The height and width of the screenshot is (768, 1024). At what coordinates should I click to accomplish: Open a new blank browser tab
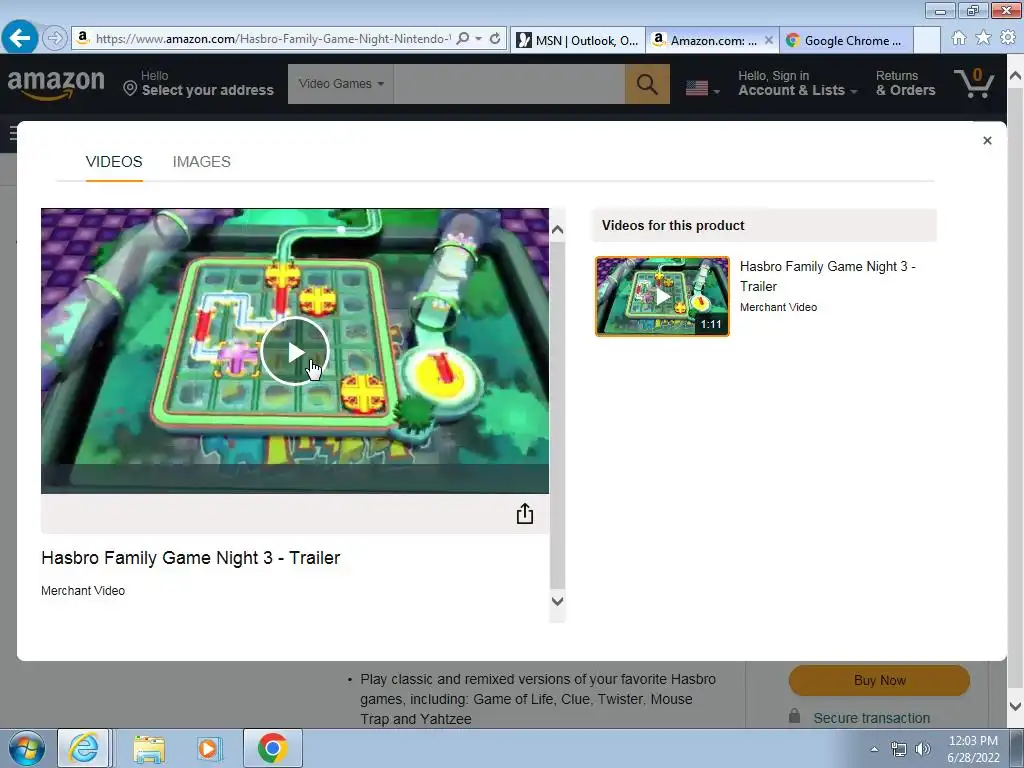tap(926, 40)
